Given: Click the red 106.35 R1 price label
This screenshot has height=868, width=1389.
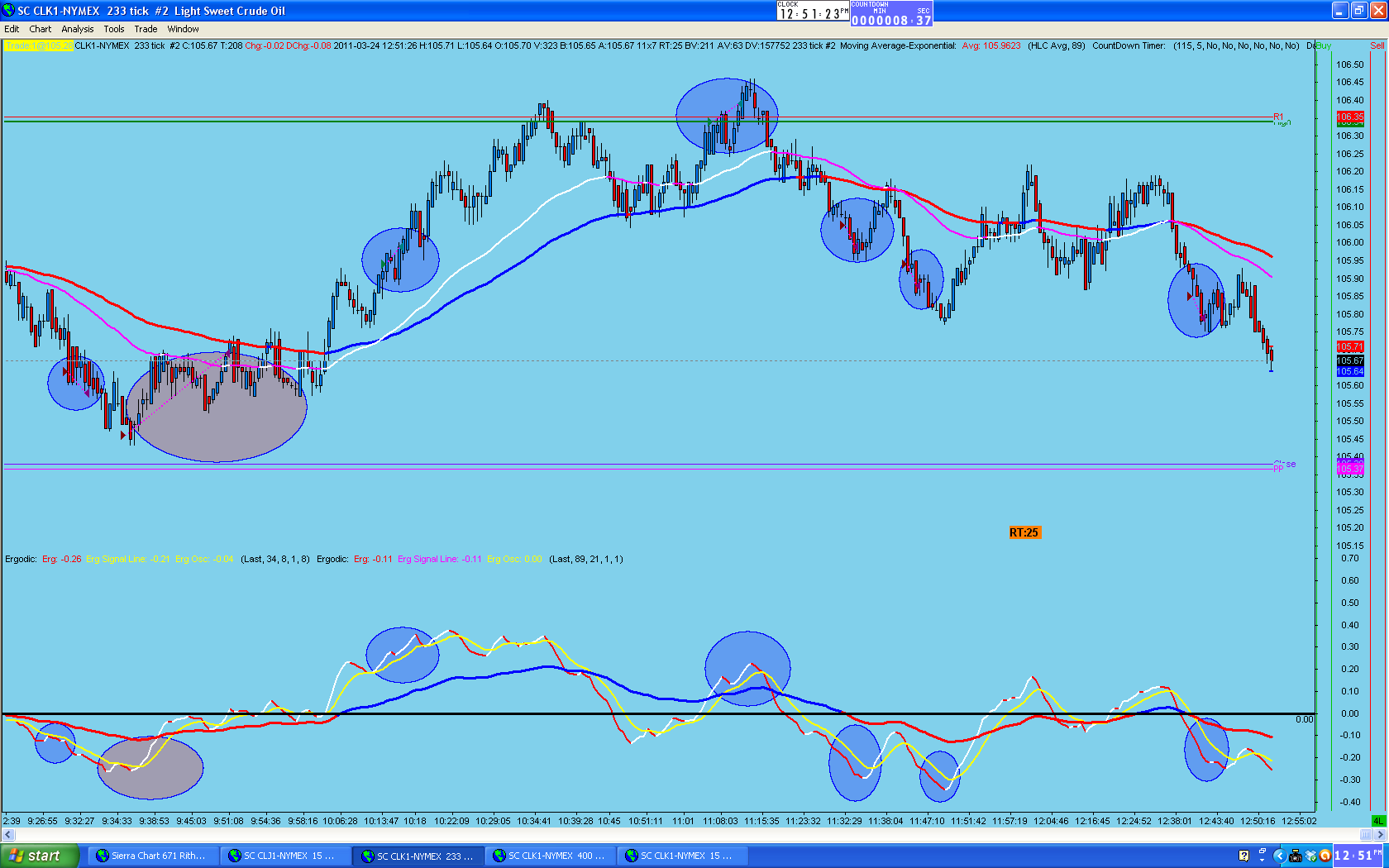Looking at the screenshot, I should click(1350, 117).
